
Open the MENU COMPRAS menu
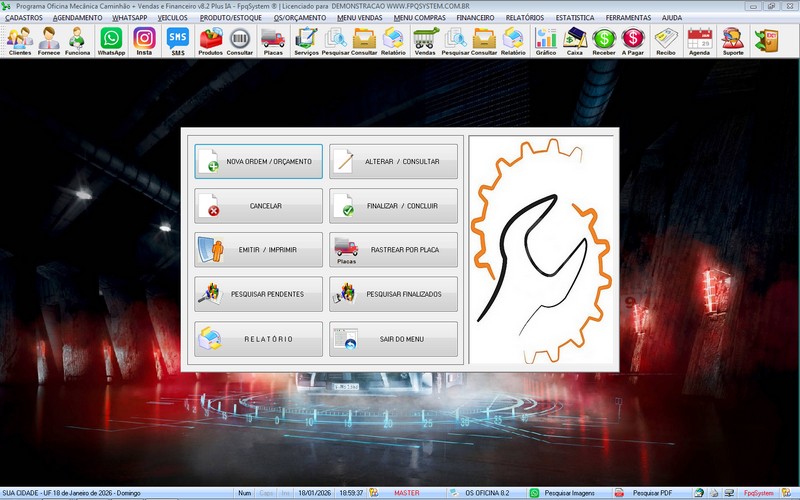click(x=419, y=17)
